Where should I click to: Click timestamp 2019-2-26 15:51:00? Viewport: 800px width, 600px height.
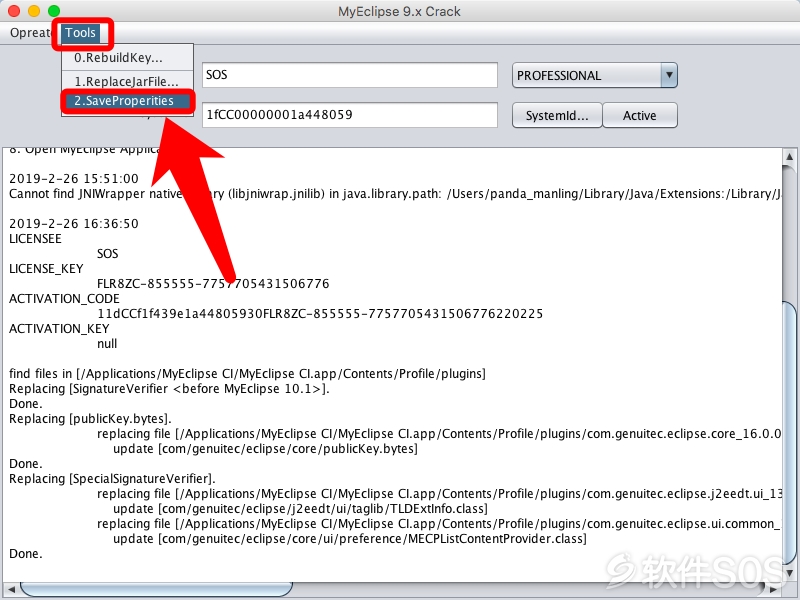tap(74, 179)
